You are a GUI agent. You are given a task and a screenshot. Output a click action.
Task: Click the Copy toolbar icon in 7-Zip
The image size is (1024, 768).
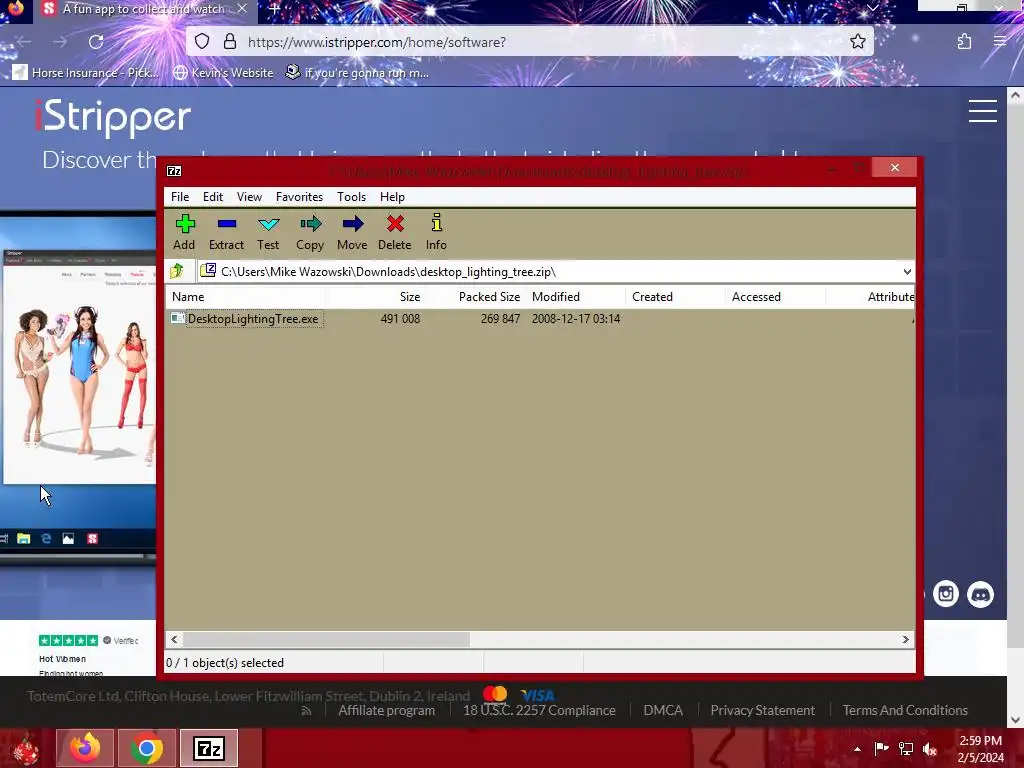310,232
